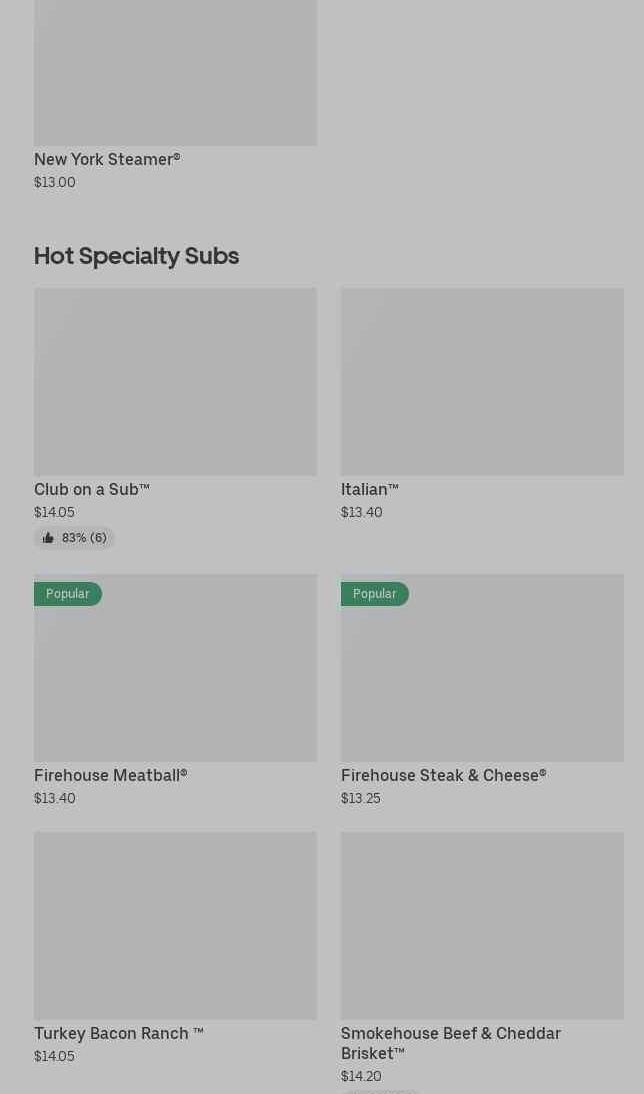Screen dimensions: 644x1094
Task: Click the Italian sub image
Action: coord(482,381)
